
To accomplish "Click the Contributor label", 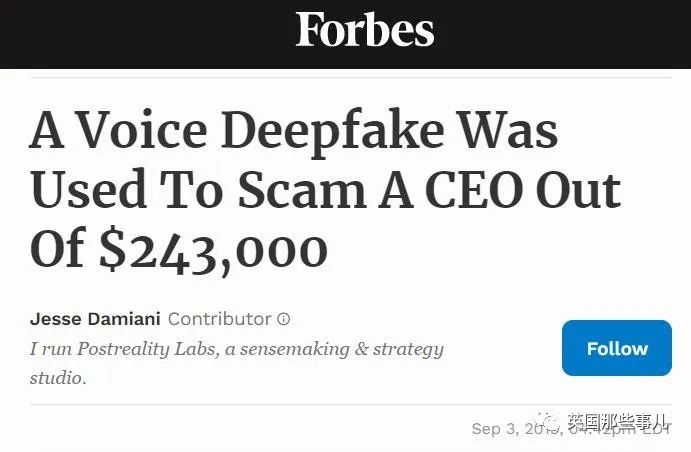I will pos(219,319).
